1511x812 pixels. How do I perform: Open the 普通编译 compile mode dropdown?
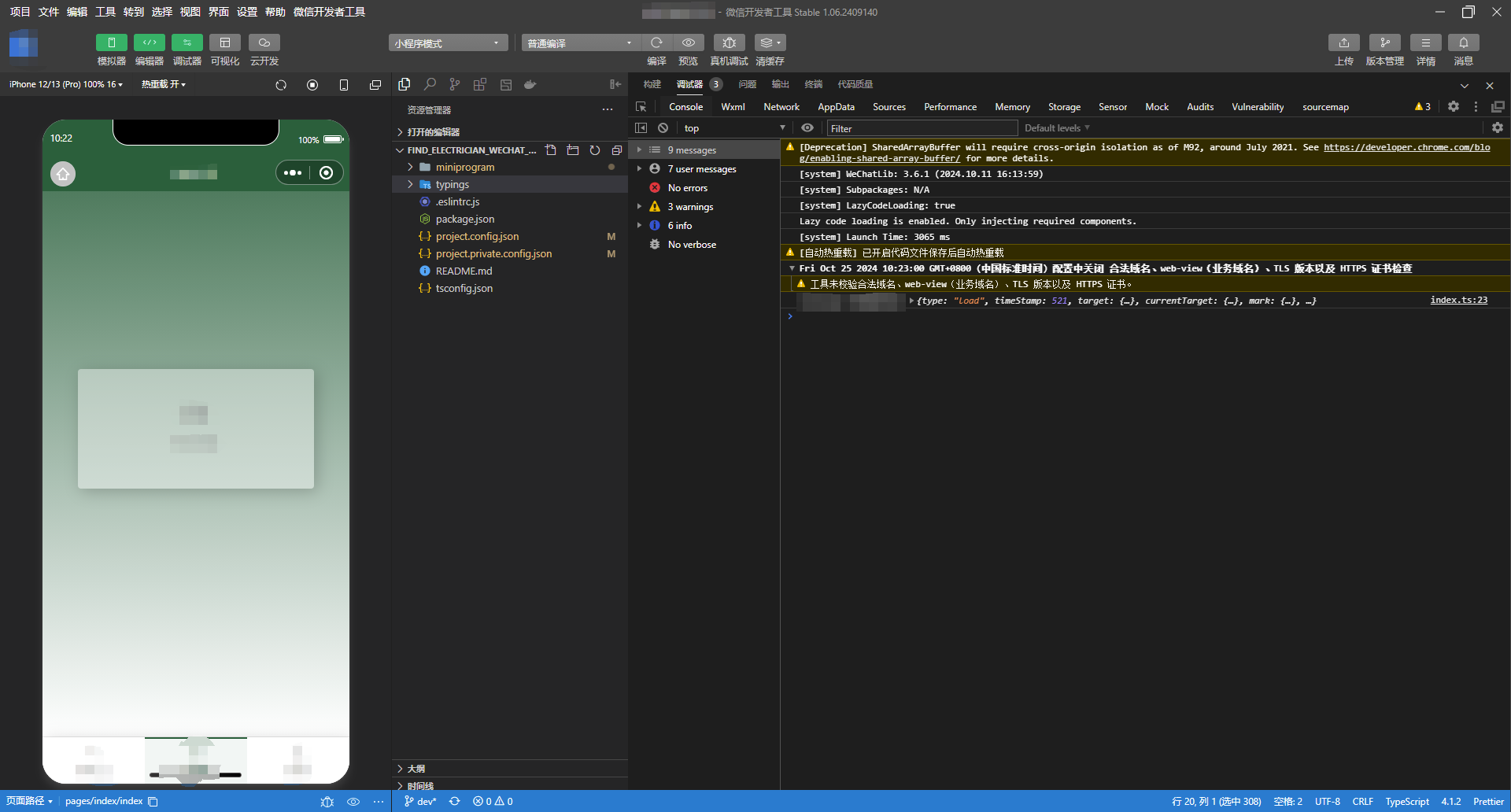point(581,43)
